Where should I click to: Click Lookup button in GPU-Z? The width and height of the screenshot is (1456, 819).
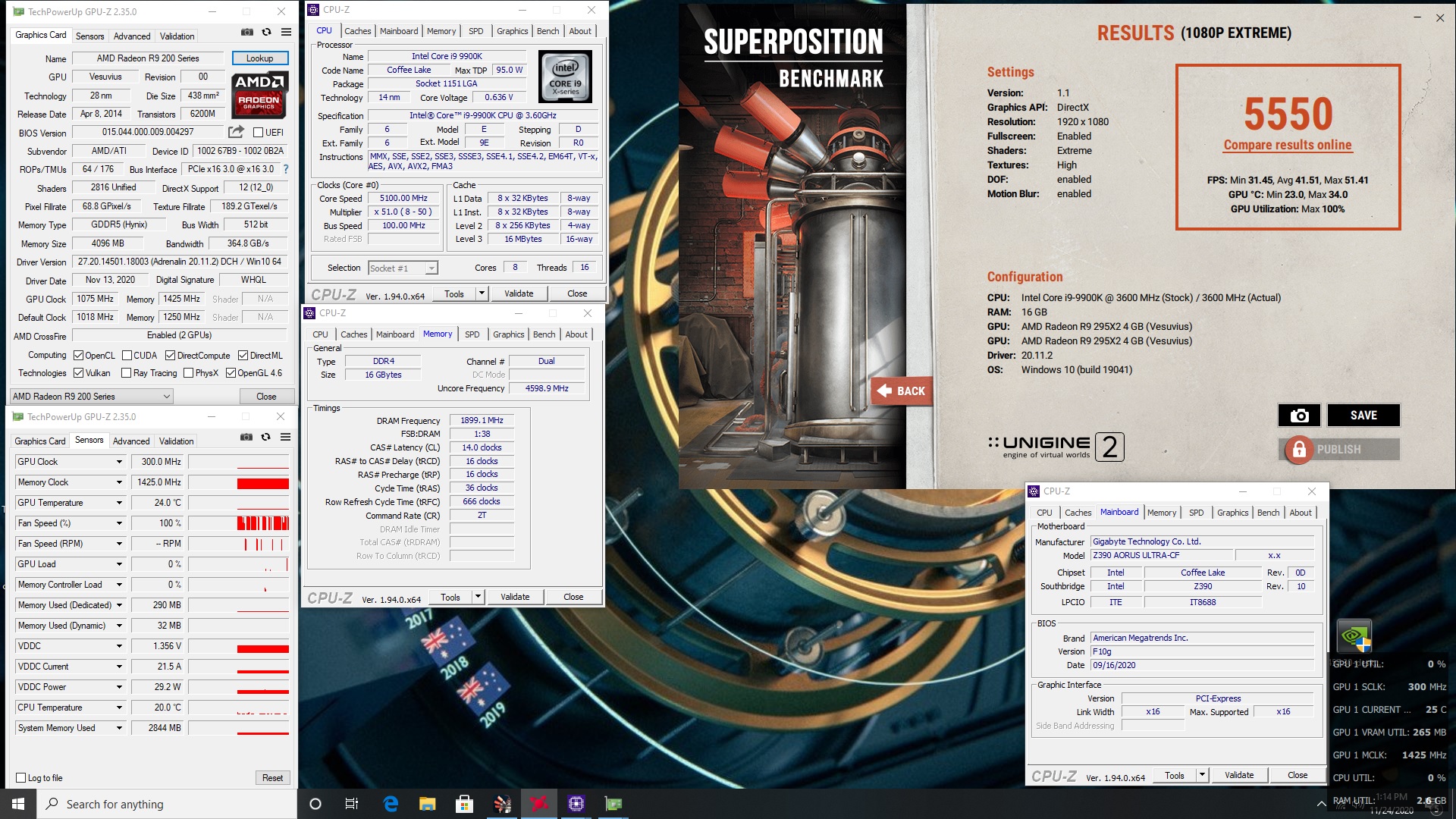click(x=259, y=58)
